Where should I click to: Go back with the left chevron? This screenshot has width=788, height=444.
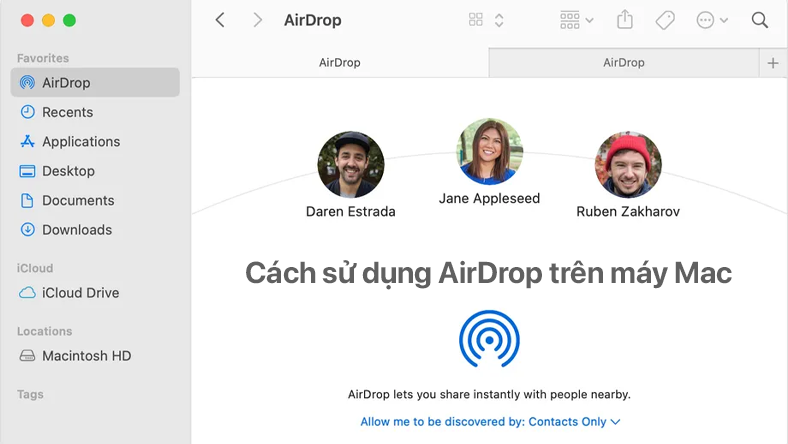[220, 20]
